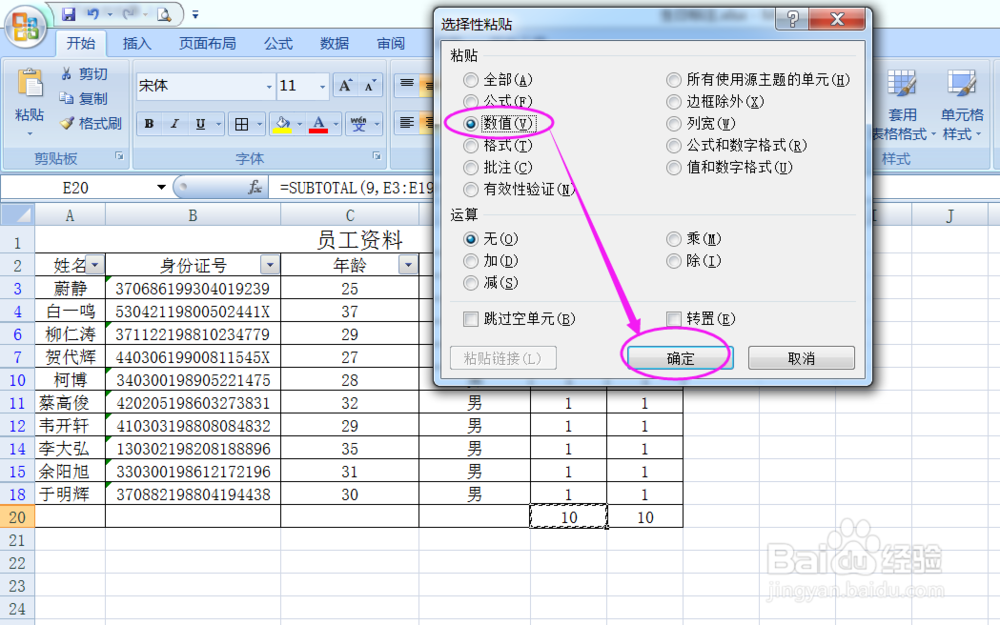Image resolution: width=1000 pixels, height=625 pixels.
Task: Switch to the 插入 ribbon tab
Action: (x=136, y=43)
